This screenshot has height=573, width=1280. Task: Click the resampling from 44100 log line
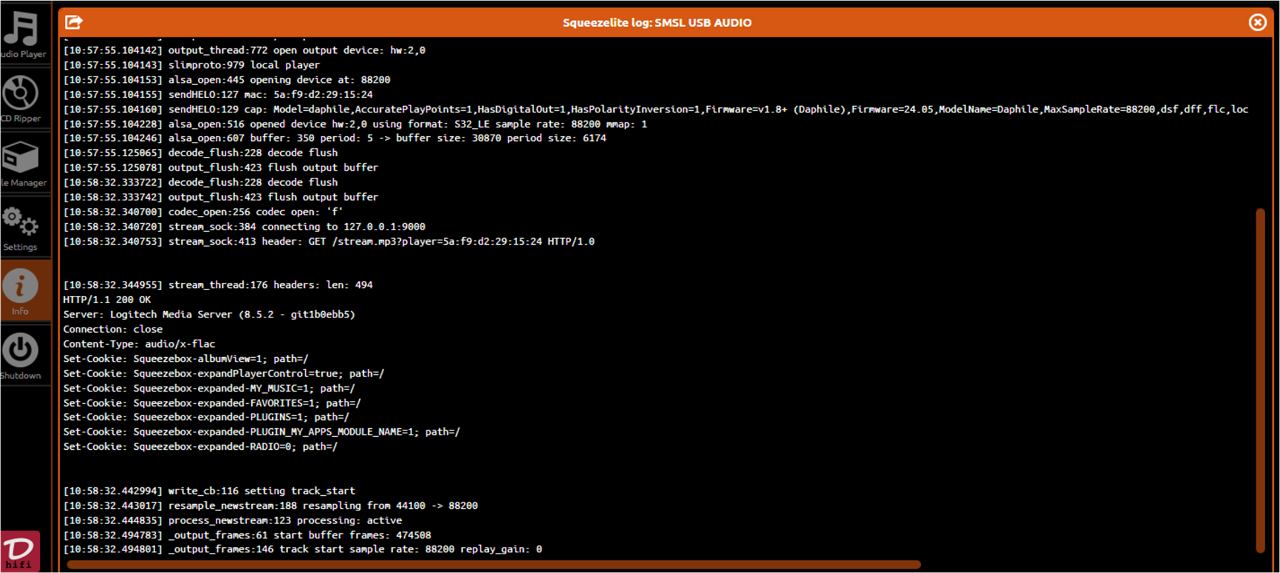click(x=270, y=506)
